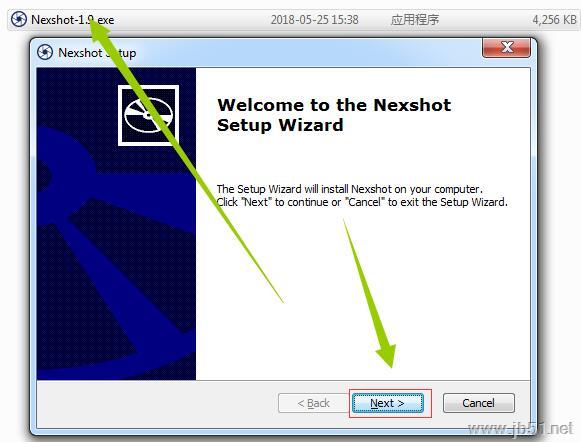Screen dimensions: 581x442
Task: Click the 4,256 KB file size
Action: (554, 20)
